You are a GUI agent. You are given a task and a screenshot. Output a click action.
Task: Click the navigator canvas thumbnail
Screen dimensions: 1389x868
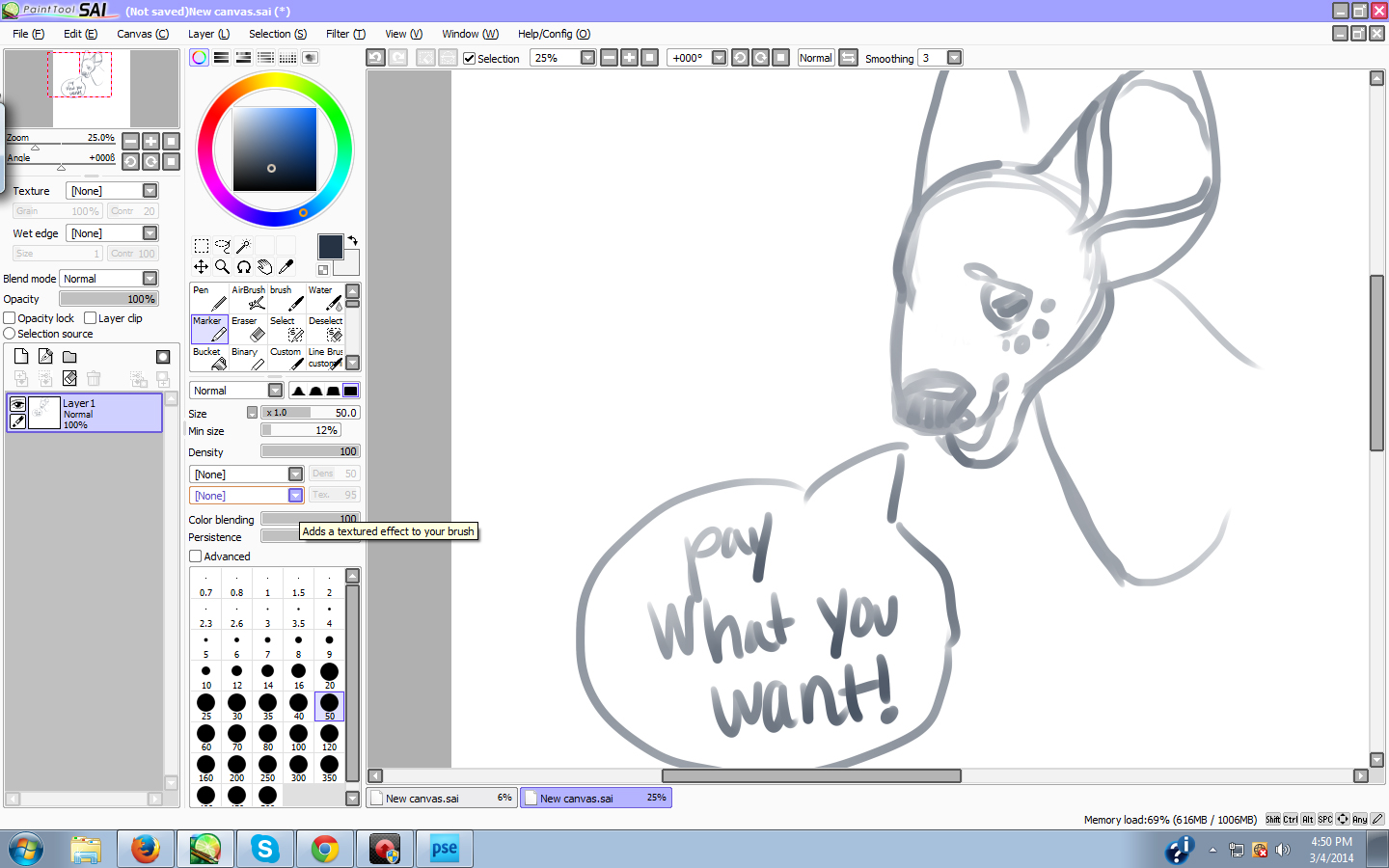click(x=92, y=89)
